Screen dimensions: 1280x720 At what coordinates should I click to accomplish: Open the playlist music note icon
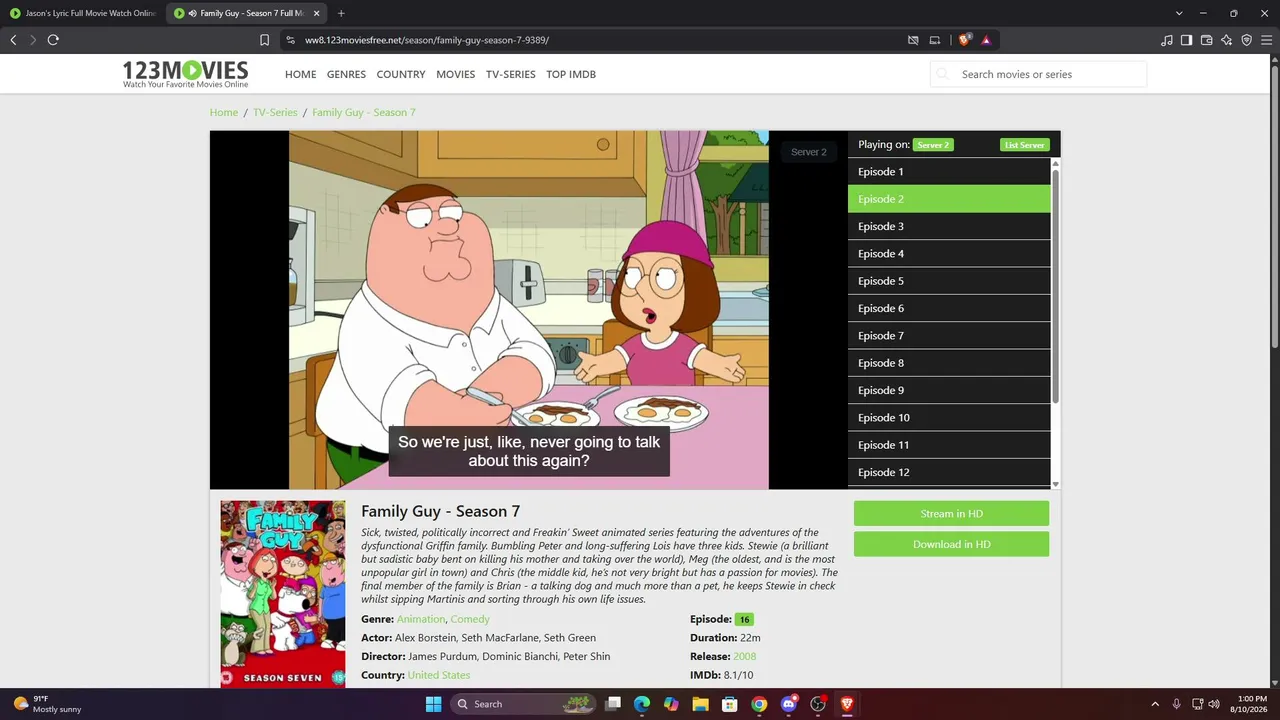pyautogui.click(x=1167, y=40)
